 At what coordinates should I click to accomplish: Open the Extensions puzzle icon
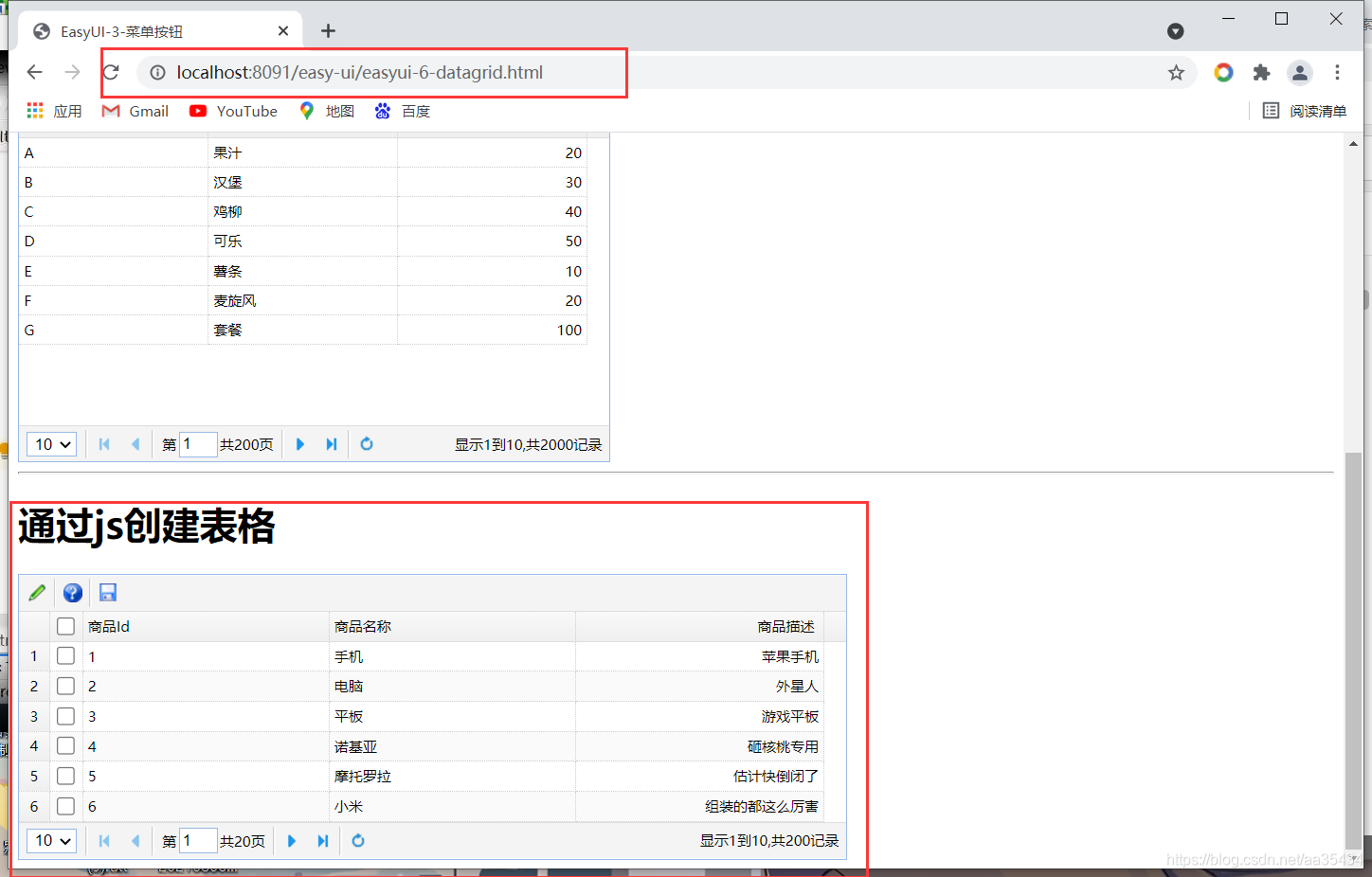click(x=1261, y=72)
